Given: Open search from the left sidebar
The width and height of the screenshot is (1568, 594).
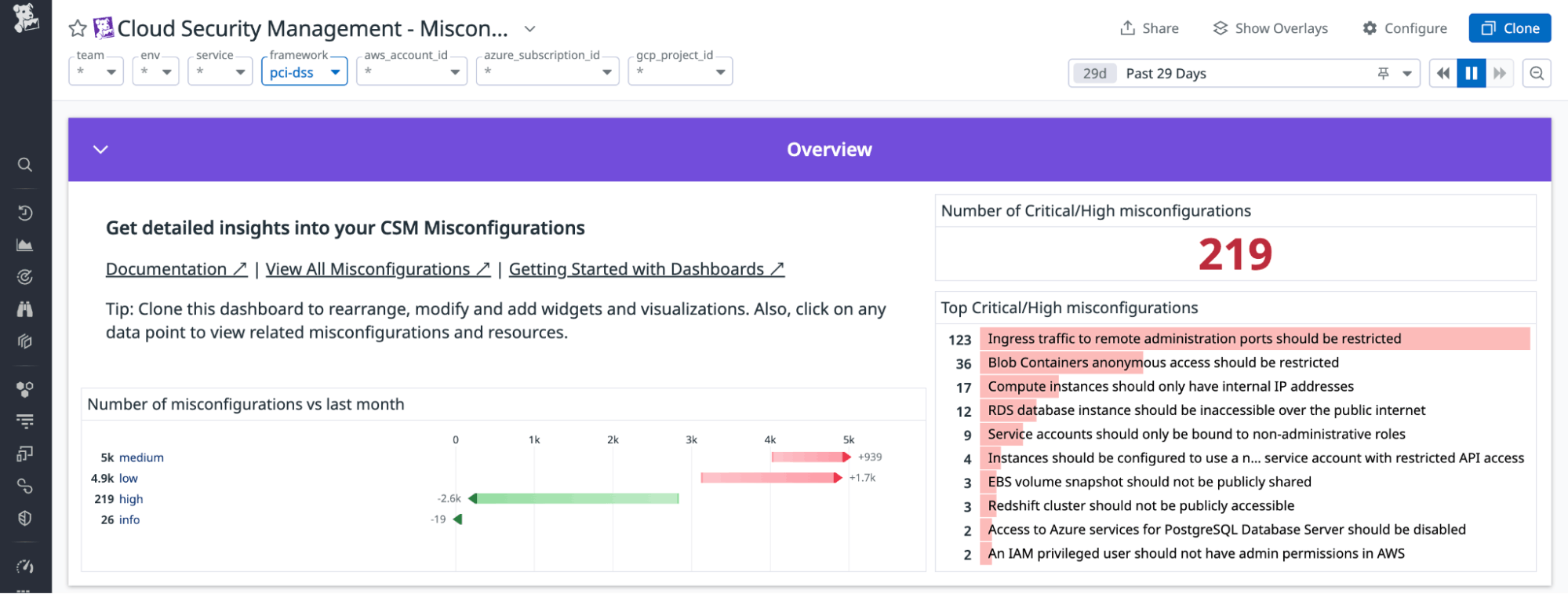Looking at the screenshot, I should tap(25, 165).
